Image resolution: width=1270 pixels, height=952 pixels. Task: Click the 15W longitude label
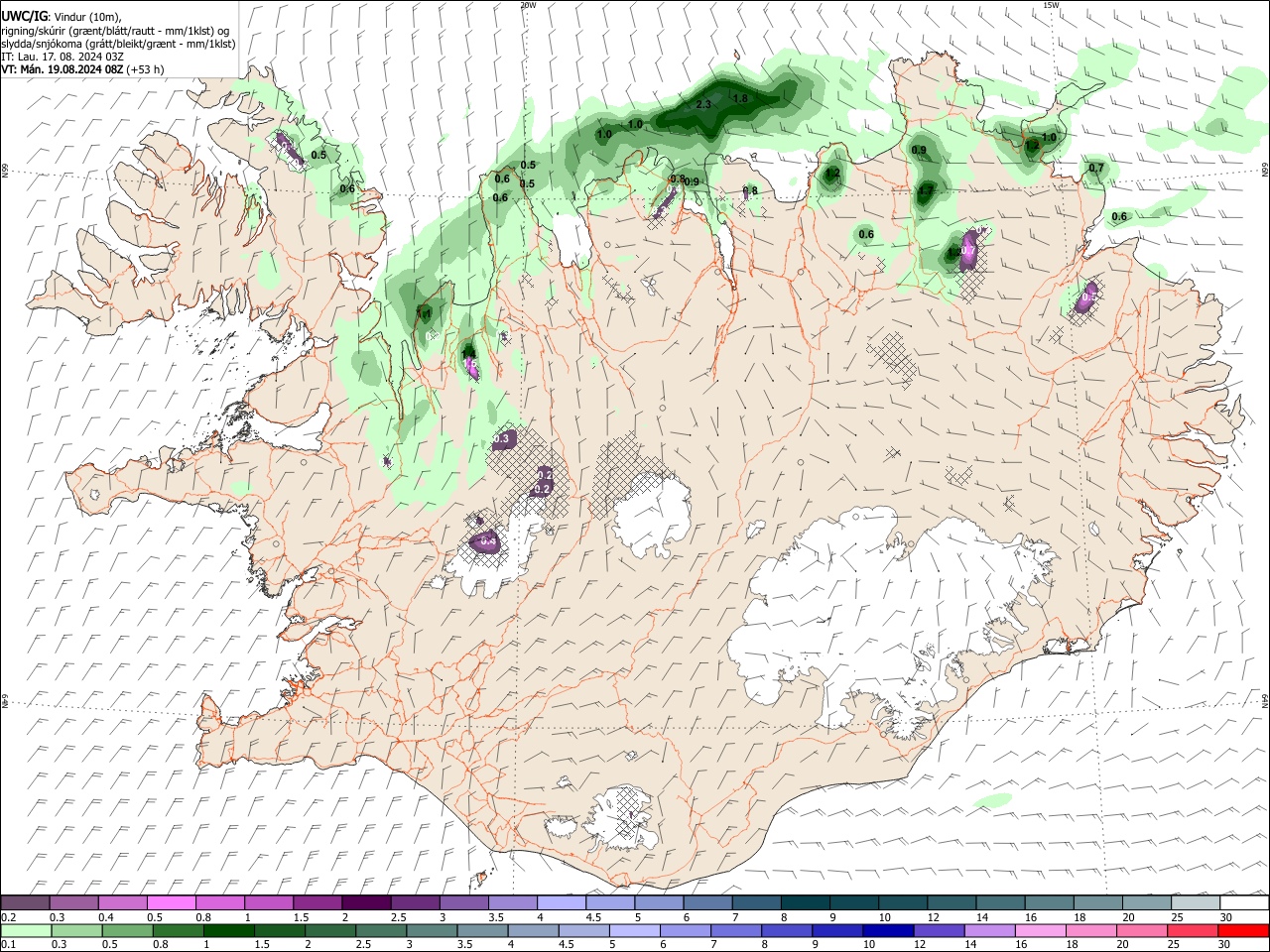click(1051, 5)
